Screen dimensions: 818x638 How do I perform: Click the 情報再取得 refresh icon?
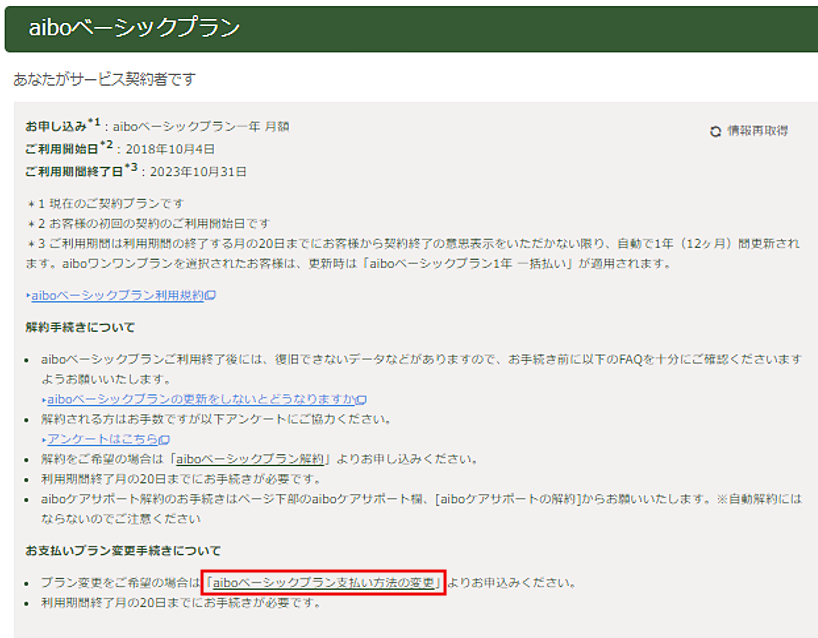click(715, 131)
